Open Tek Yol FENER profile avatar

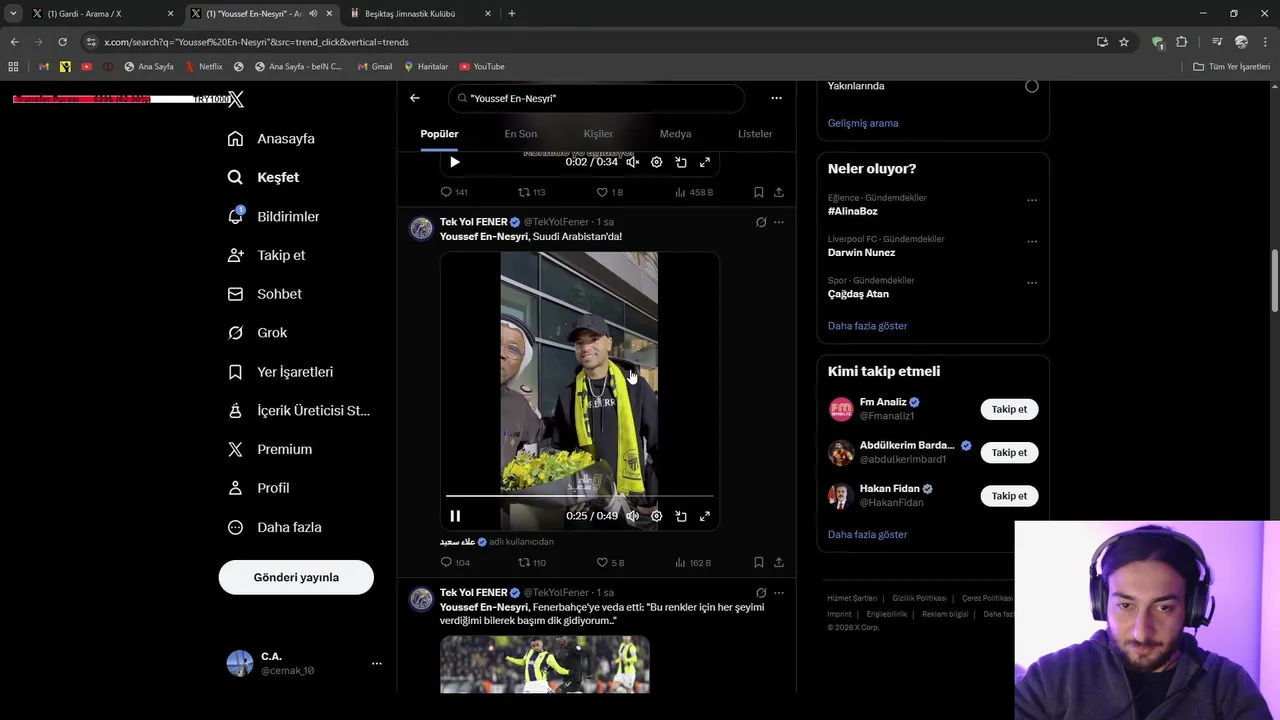tap(422, 229)
